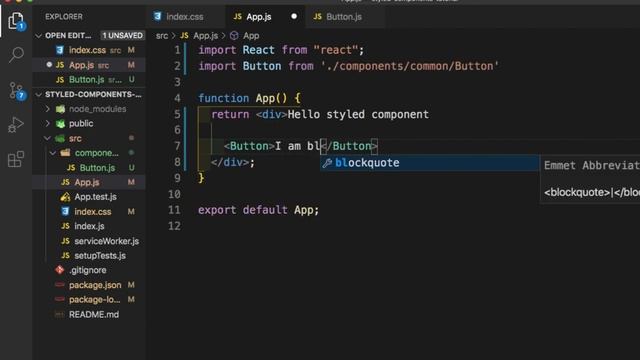The height and width of the screenshot is (360, 640).
Task: Open serviceWorker.js in file tree
Action: 89,241
